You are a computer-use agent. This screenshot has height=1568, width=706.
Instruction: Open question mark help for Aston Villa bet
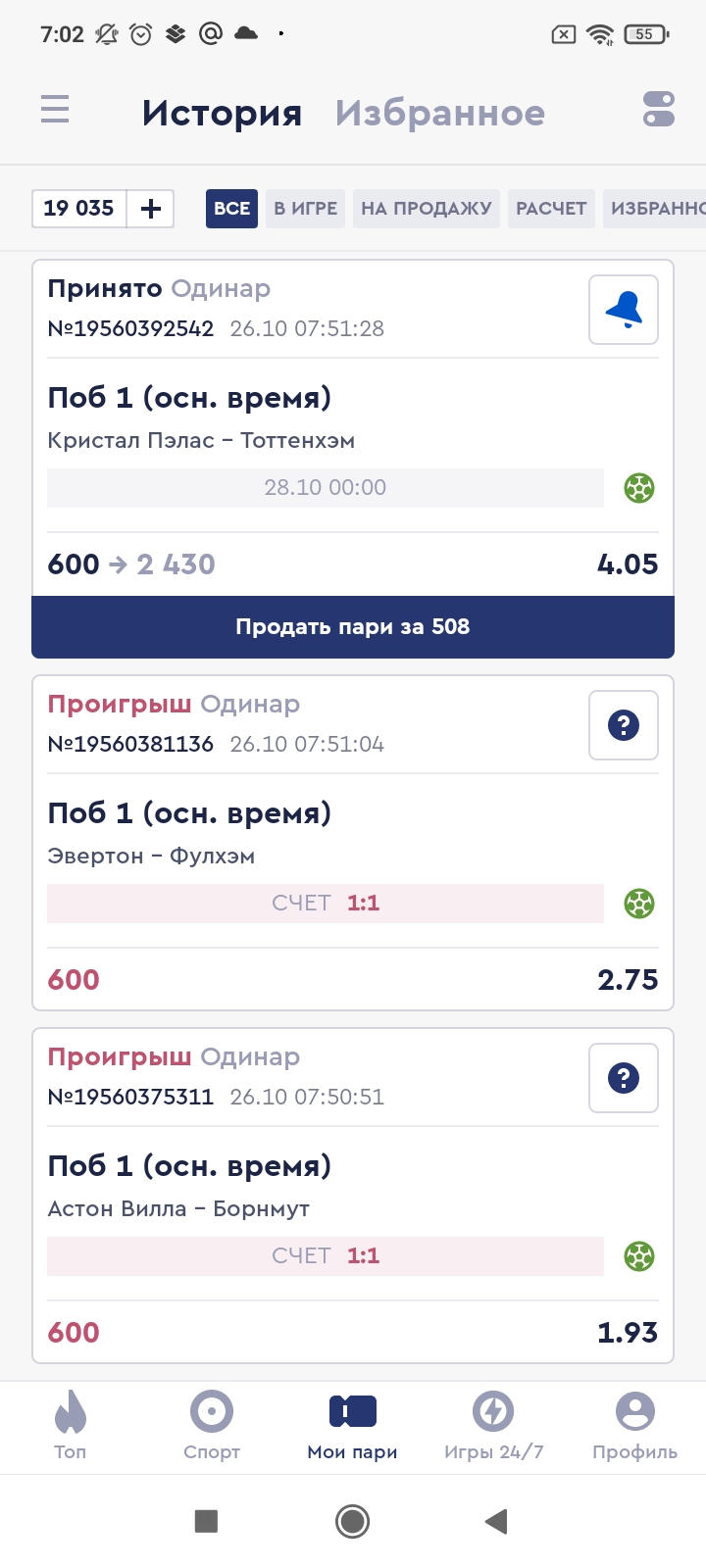click(x=623, y=1078)
